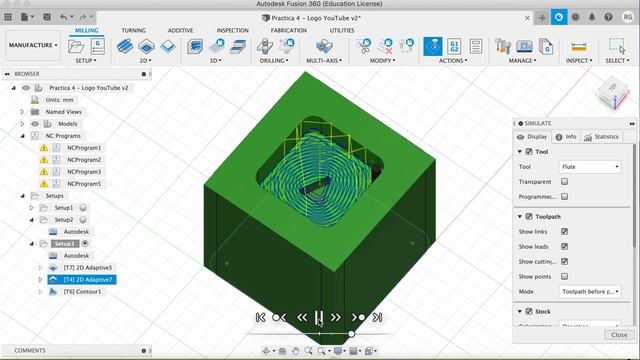This screenshot has width=640, height=360.
Task: Expand the Named Views node
Action: 22,112
